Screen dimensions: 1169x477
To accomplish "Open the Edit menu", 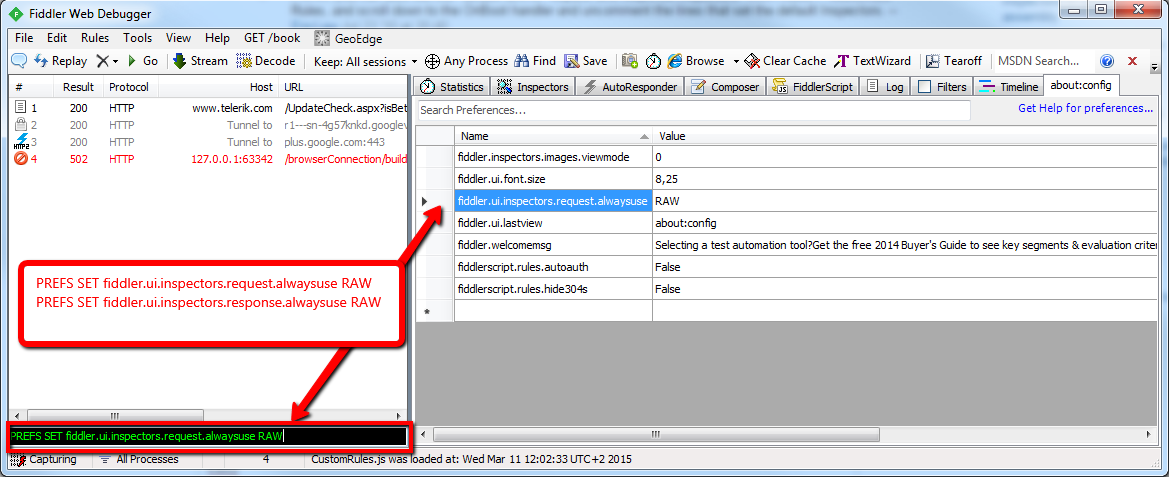I will (57, 38).
